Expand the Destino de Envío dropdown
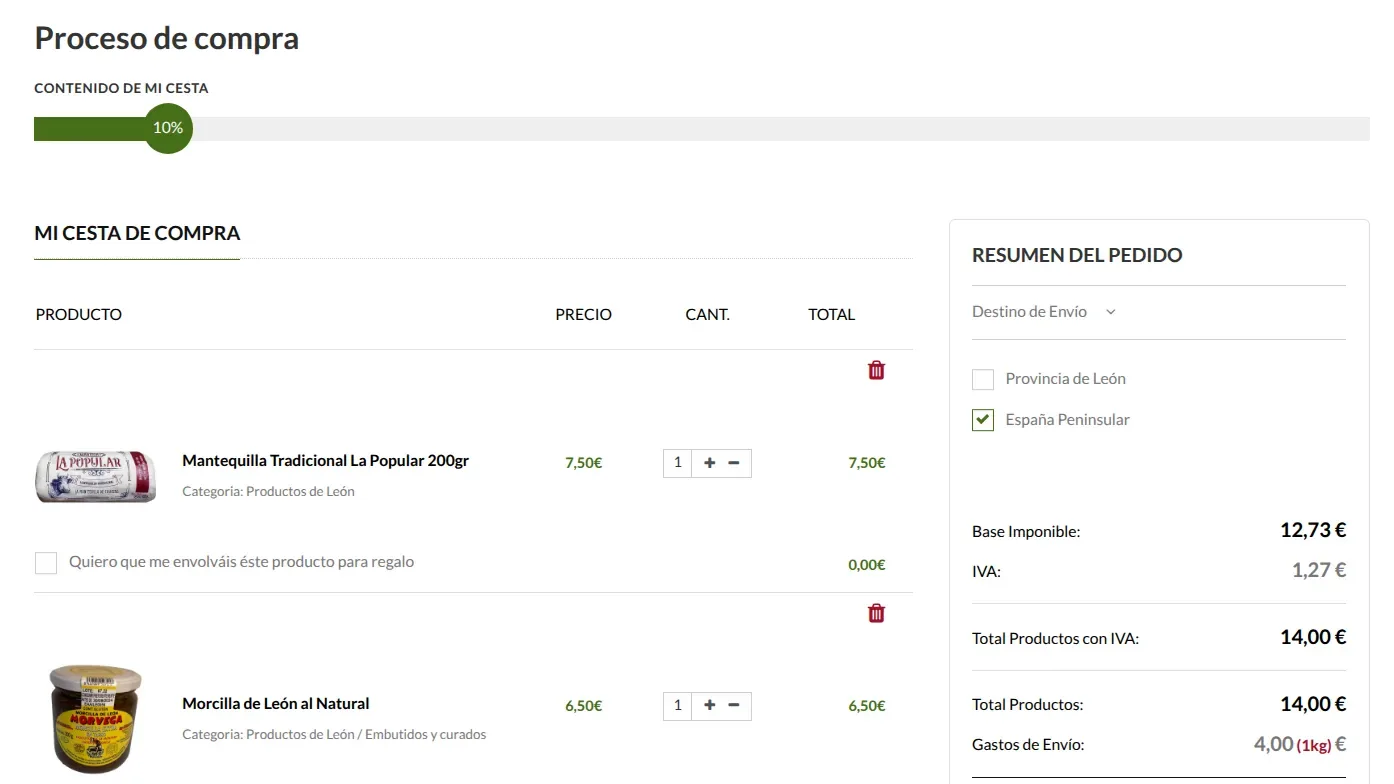 (1044, 312)
